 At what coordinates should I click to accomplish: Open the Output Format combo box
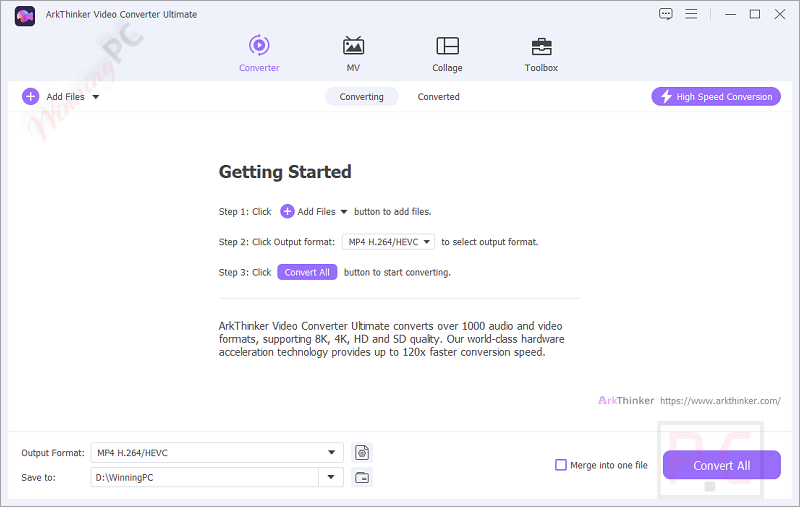click(217, 452)
